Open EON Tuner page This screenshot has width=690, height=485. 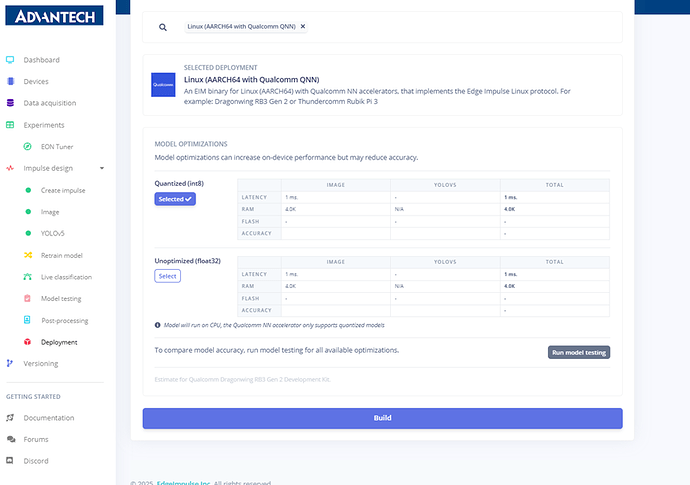[57, 147]
